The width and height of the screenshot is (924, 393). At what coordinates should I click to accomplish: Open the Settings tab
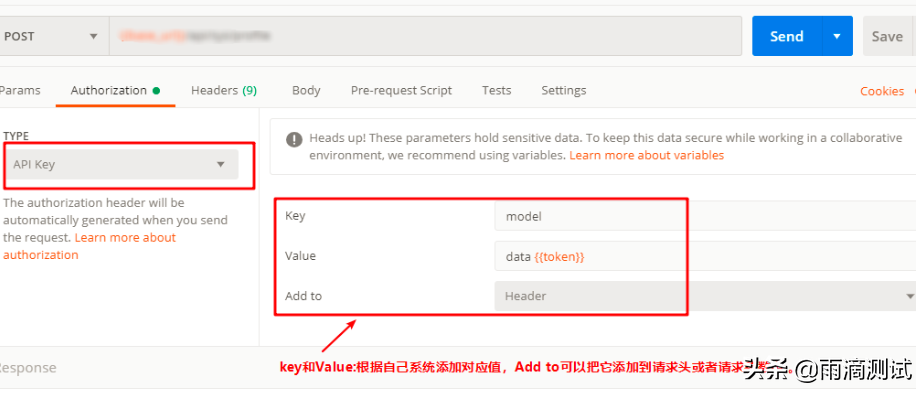pyautogui.click(x=563, y=91)
